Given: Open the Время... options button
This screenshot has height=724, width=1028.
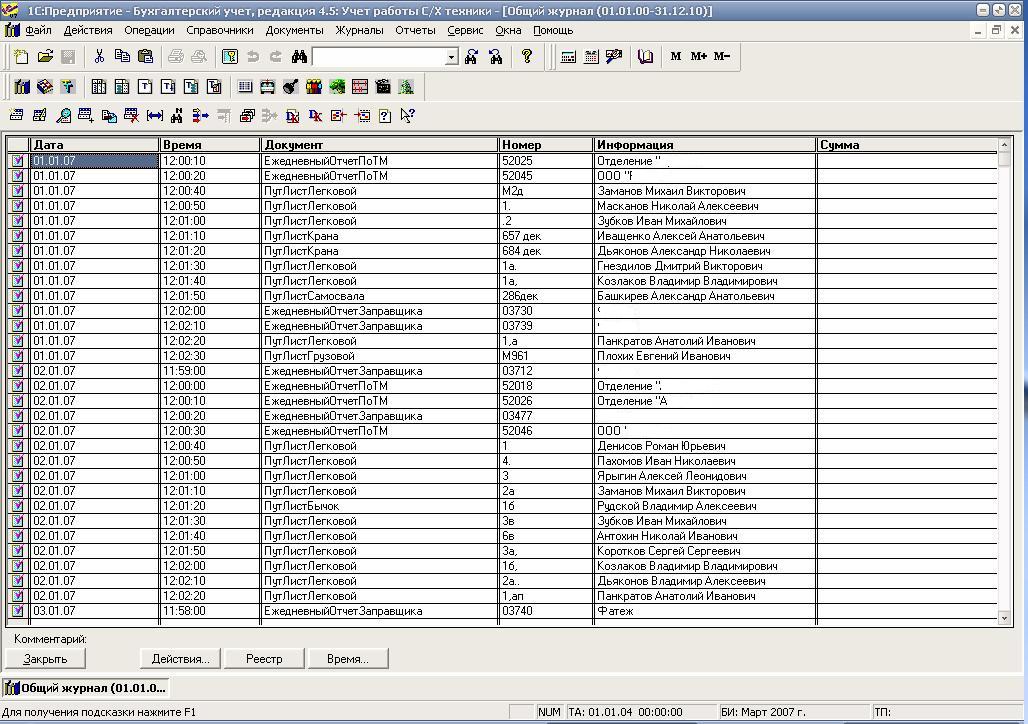Looking at the screenshot, I should pos(347,659).
